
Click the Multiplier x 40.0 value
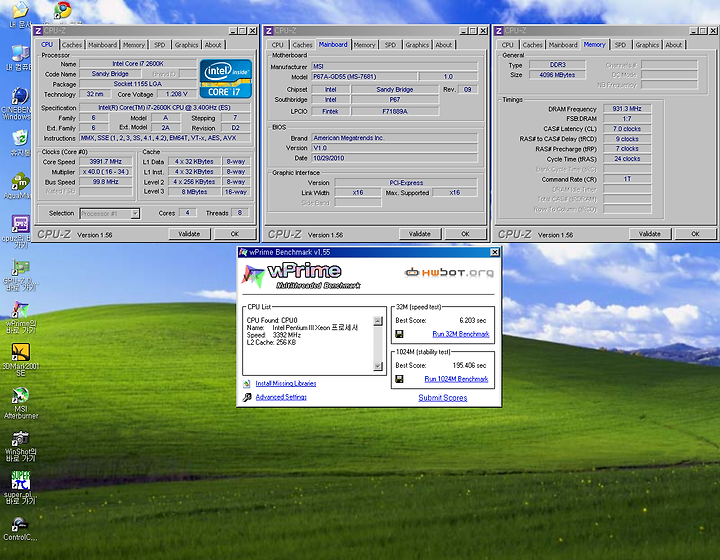point(106,172)
